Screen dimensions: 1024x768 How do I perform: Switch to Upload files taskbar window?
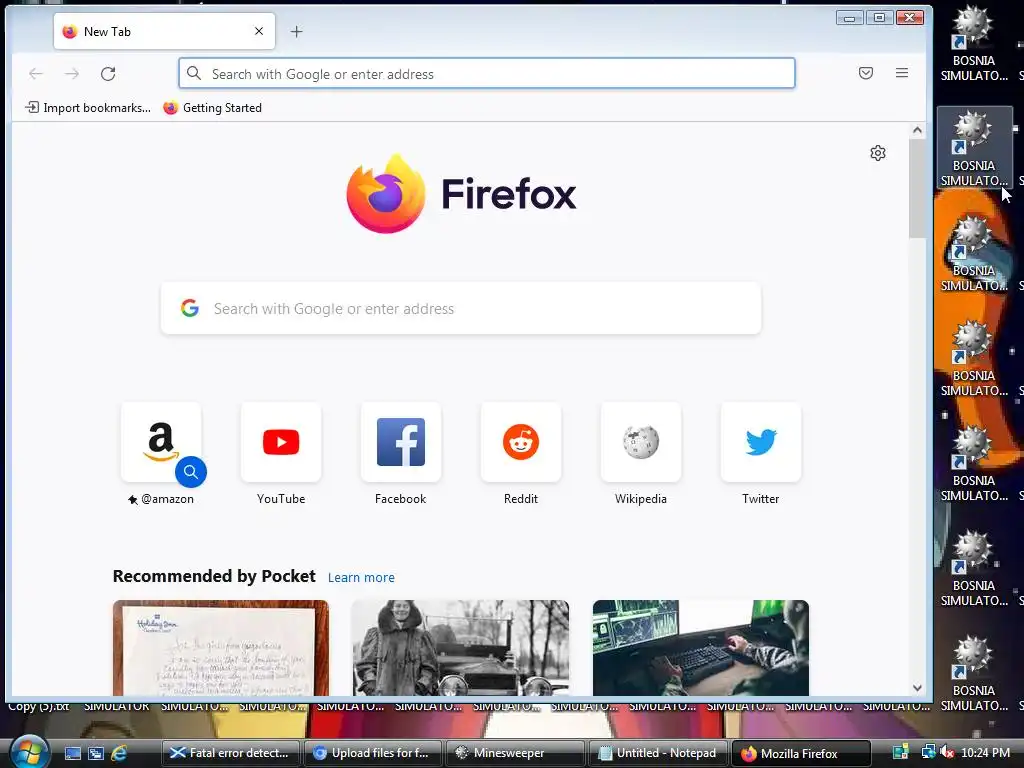[x=372, y=753]
